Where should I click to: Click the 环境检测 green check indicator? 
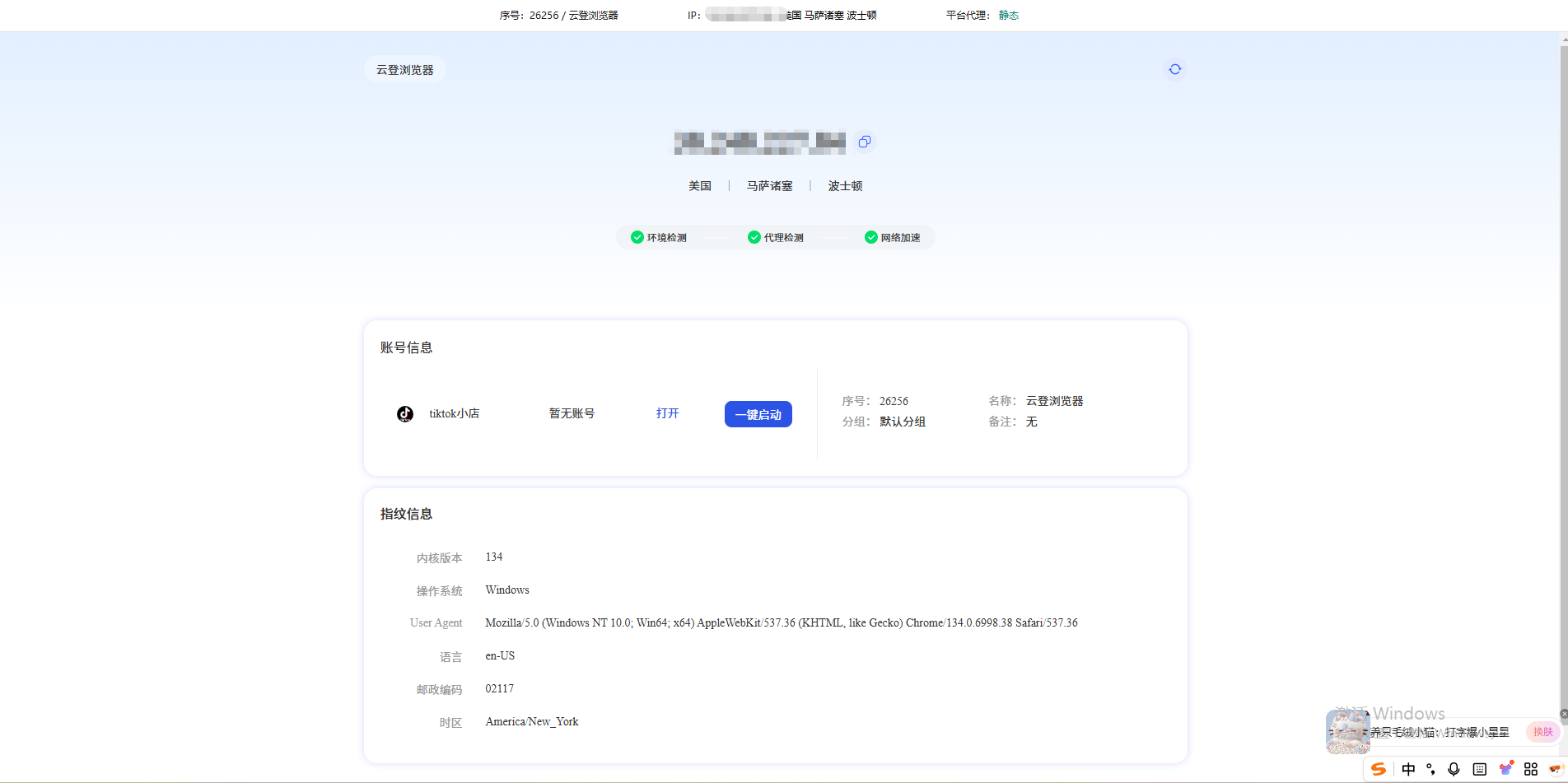pos(661,237)
